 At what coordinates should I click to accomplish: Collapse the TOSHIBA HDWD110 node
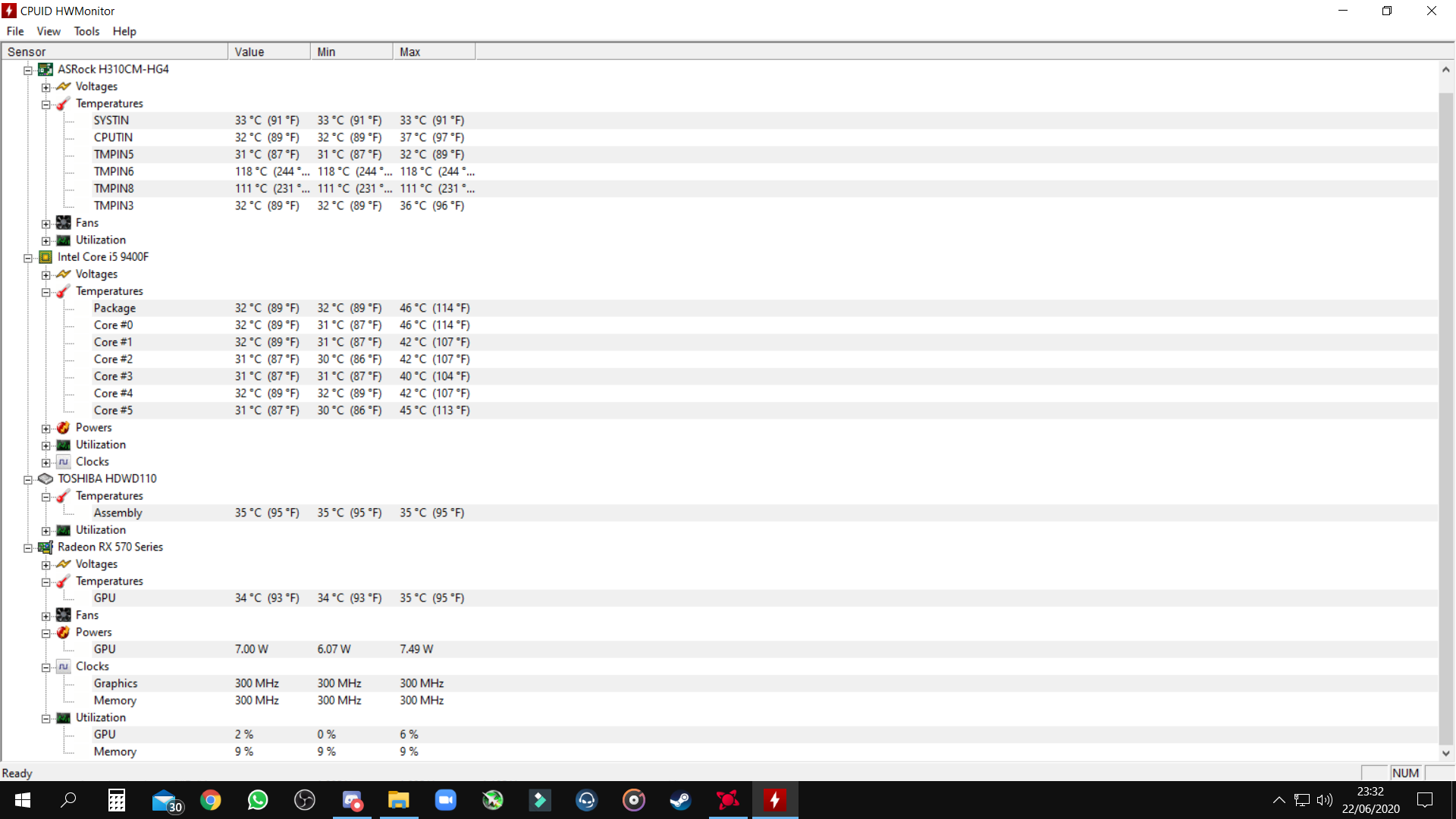click(28, 479)
